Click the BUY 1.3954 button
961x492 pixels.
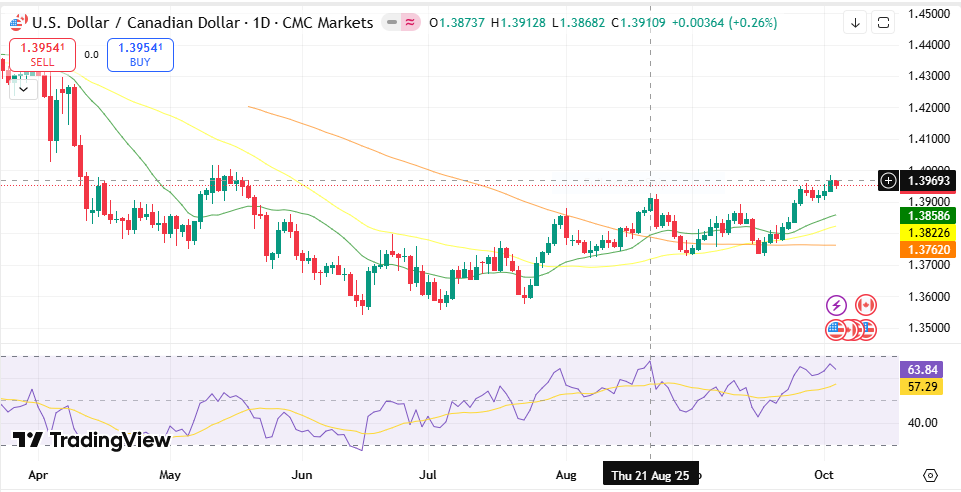140,55
